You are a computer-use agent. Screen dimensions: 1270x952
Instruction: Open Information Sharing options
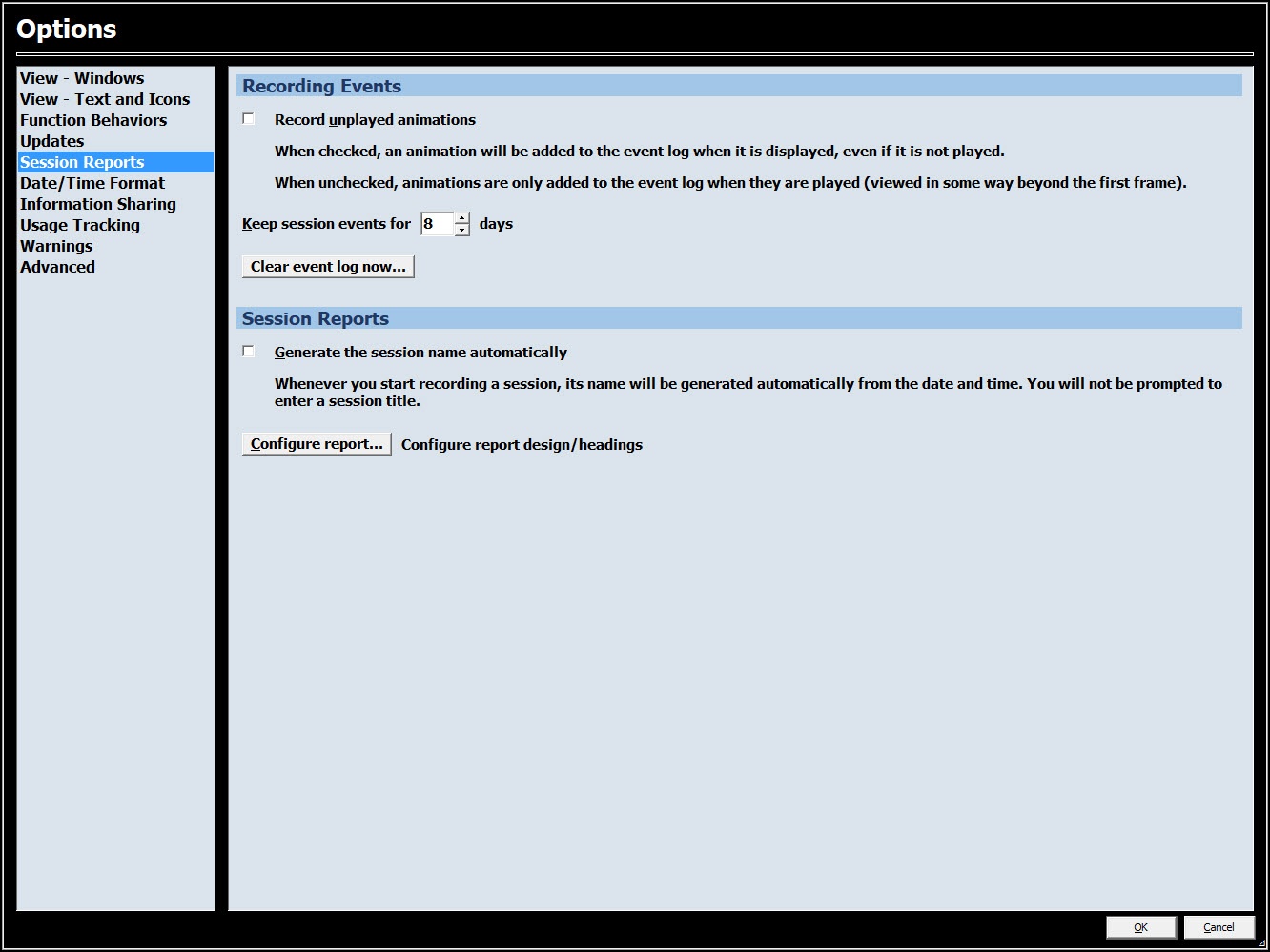(98, 204)
